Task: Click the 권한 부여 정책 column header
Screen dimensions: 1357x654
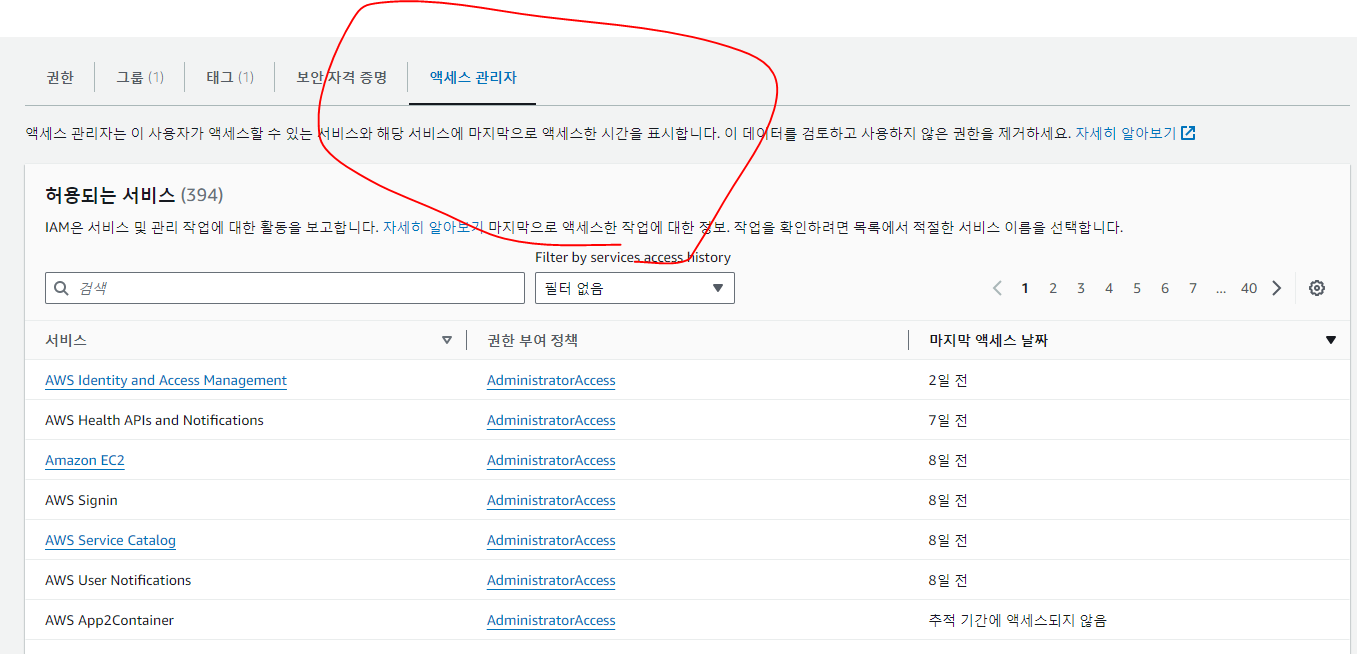Action: (532, 340)
